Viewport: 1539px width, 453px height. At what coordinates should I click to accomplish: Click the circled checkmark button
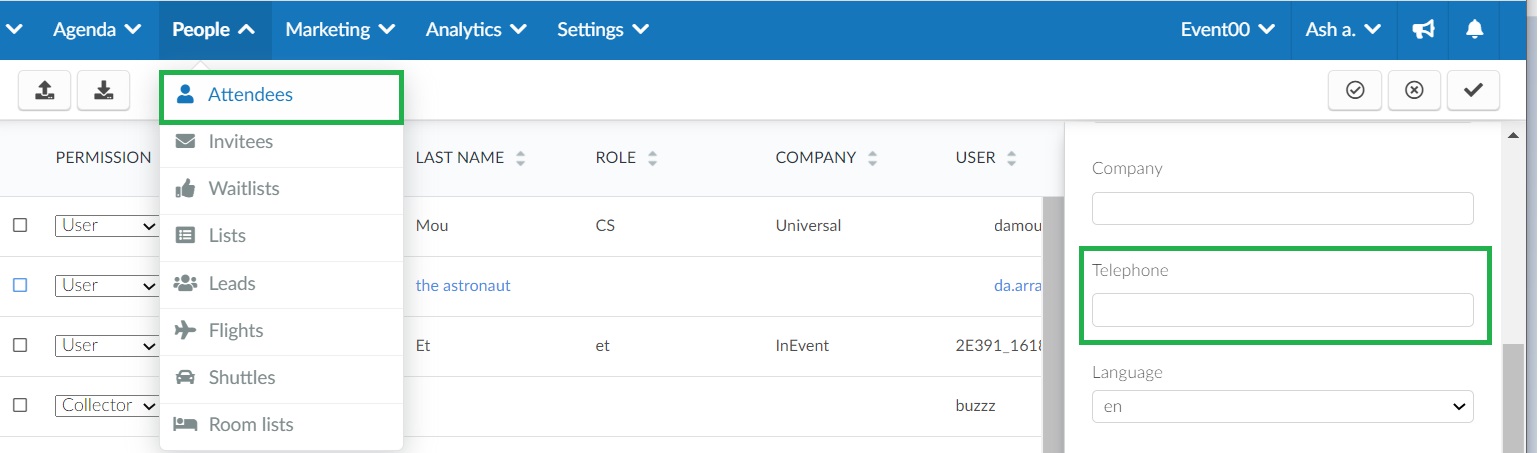(1355, 90)
